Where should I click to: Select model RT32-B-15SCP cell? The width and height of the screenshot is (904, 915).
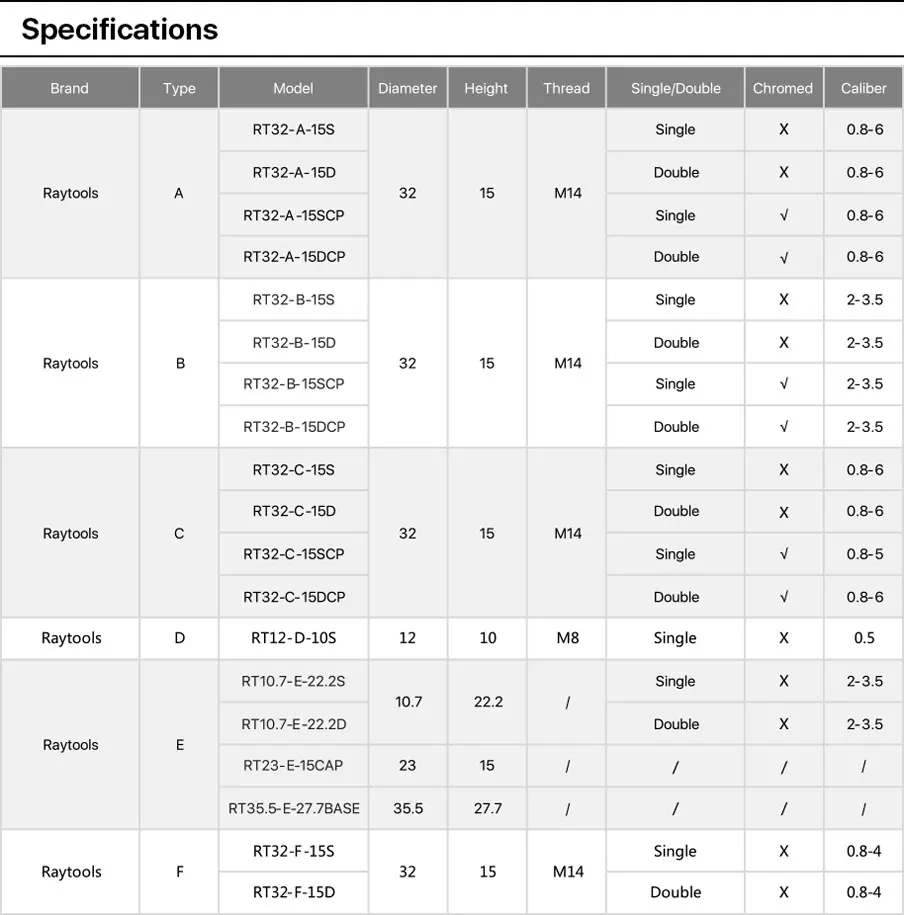coord(294,384)
